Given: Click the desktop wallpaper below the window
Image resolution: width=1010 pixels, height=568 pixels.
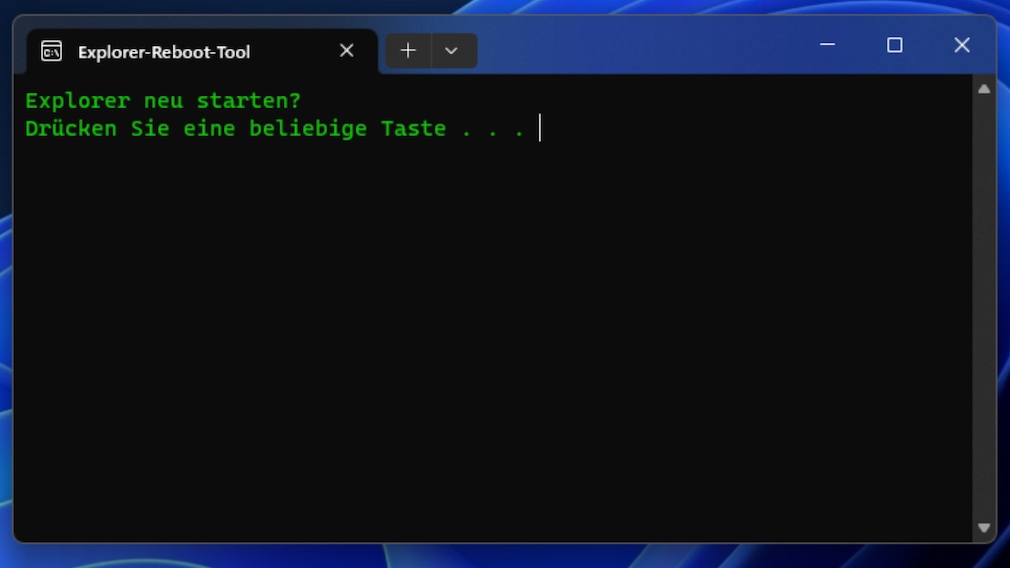Looking at the screenshot, I should tap(500, 556).
